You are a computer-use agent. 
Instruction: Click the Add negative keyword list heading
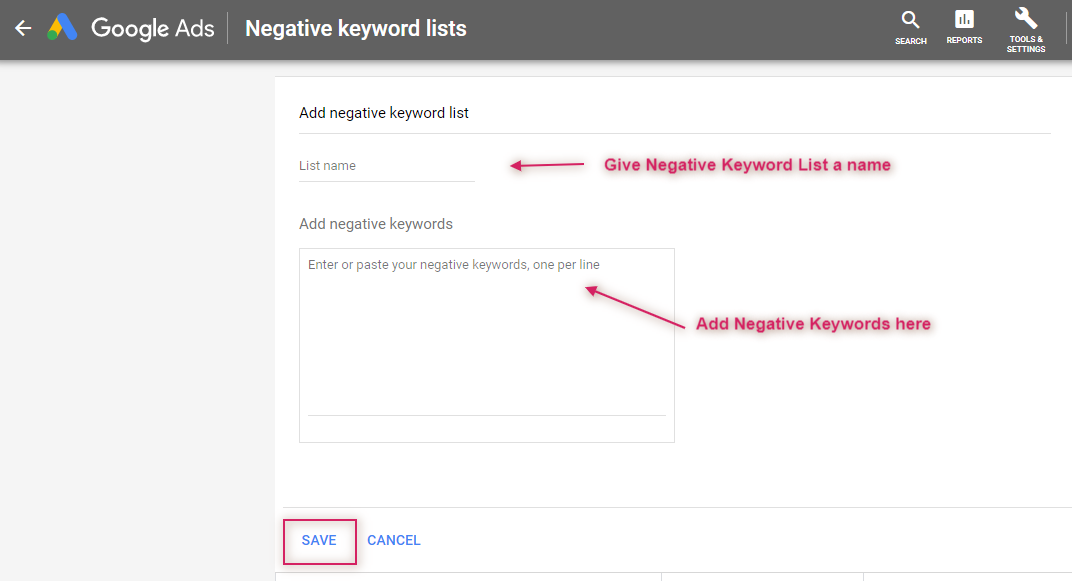point(384,113)
